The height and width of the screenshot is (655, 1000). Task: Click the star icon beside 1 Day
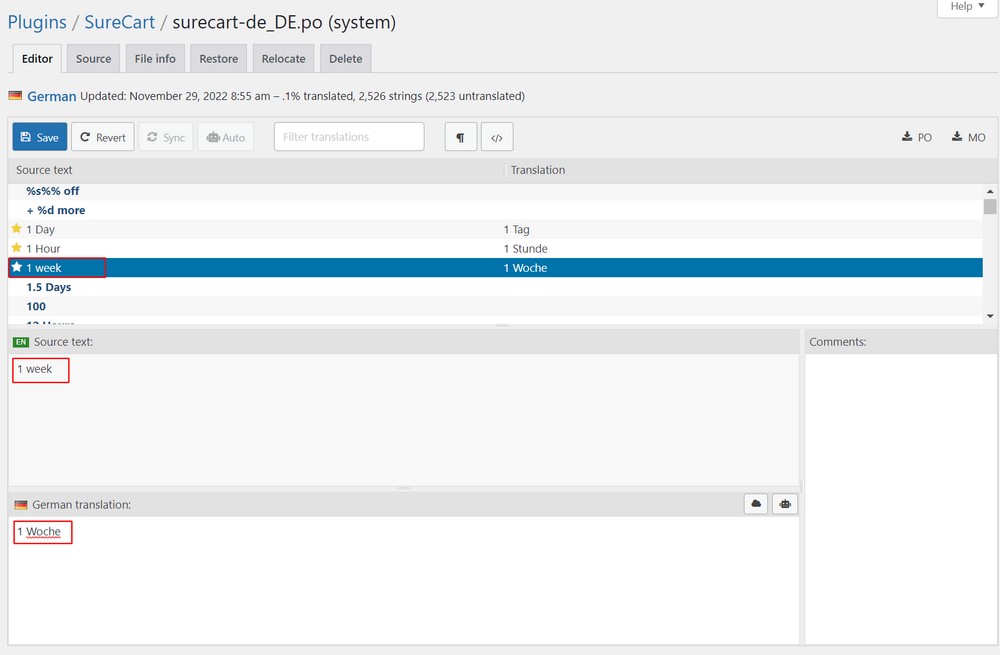click(x=16, y=229)
